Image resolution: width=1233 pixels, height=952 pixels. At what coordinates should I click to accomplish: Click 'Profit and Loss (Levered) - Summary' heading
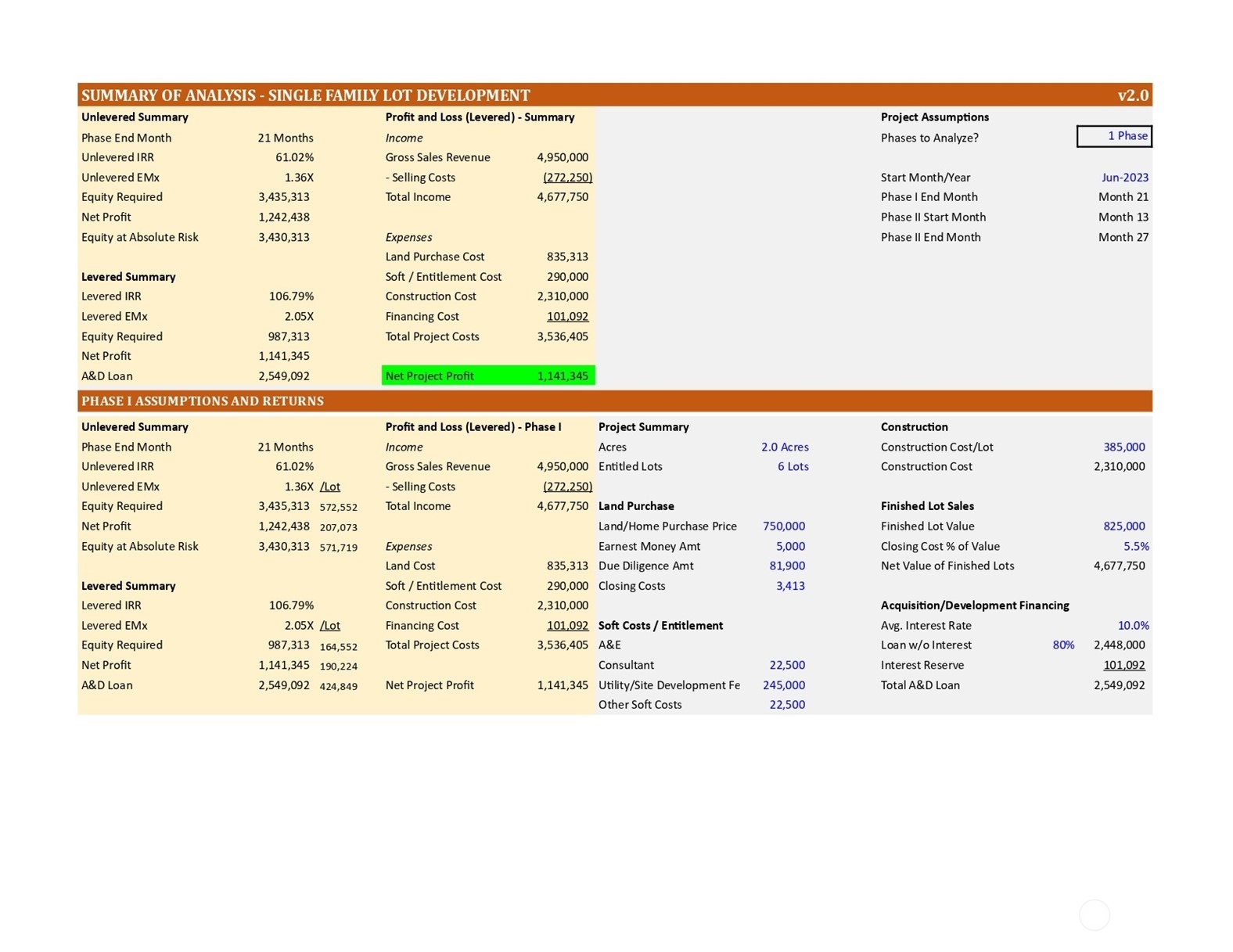click(x=480, y=117)
